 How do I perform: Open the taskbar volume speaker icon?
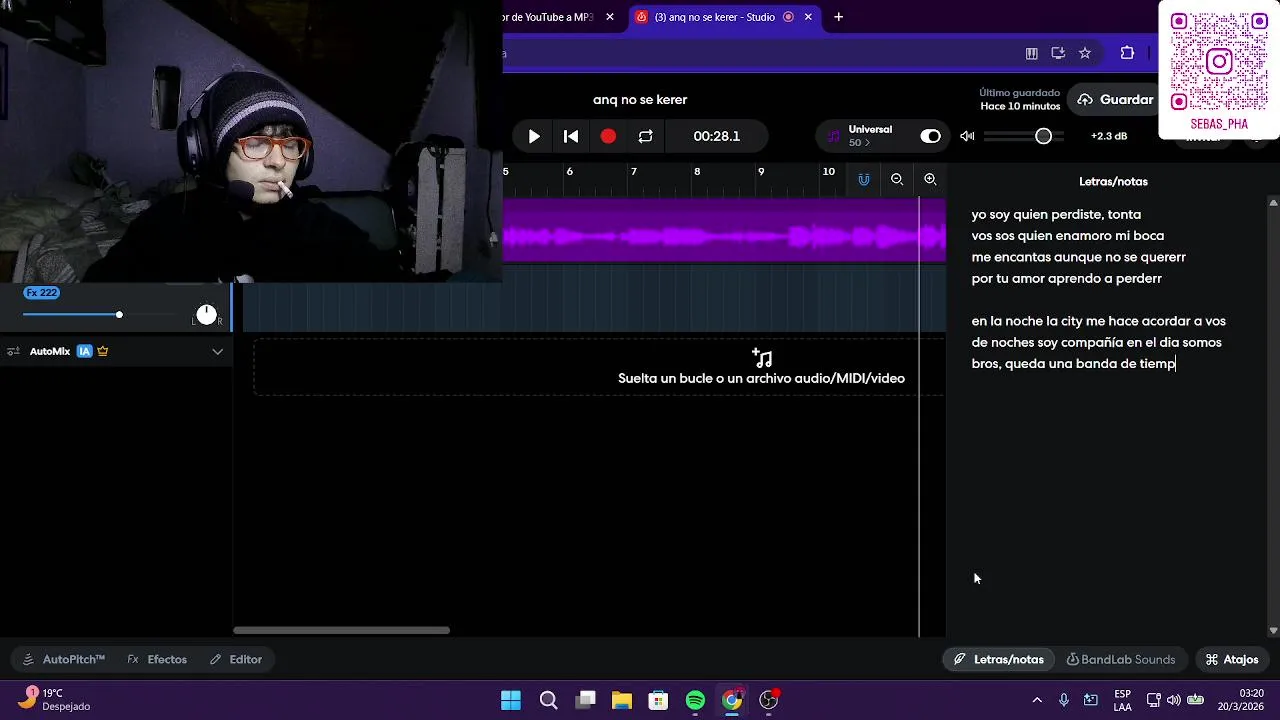(1174, 700)
